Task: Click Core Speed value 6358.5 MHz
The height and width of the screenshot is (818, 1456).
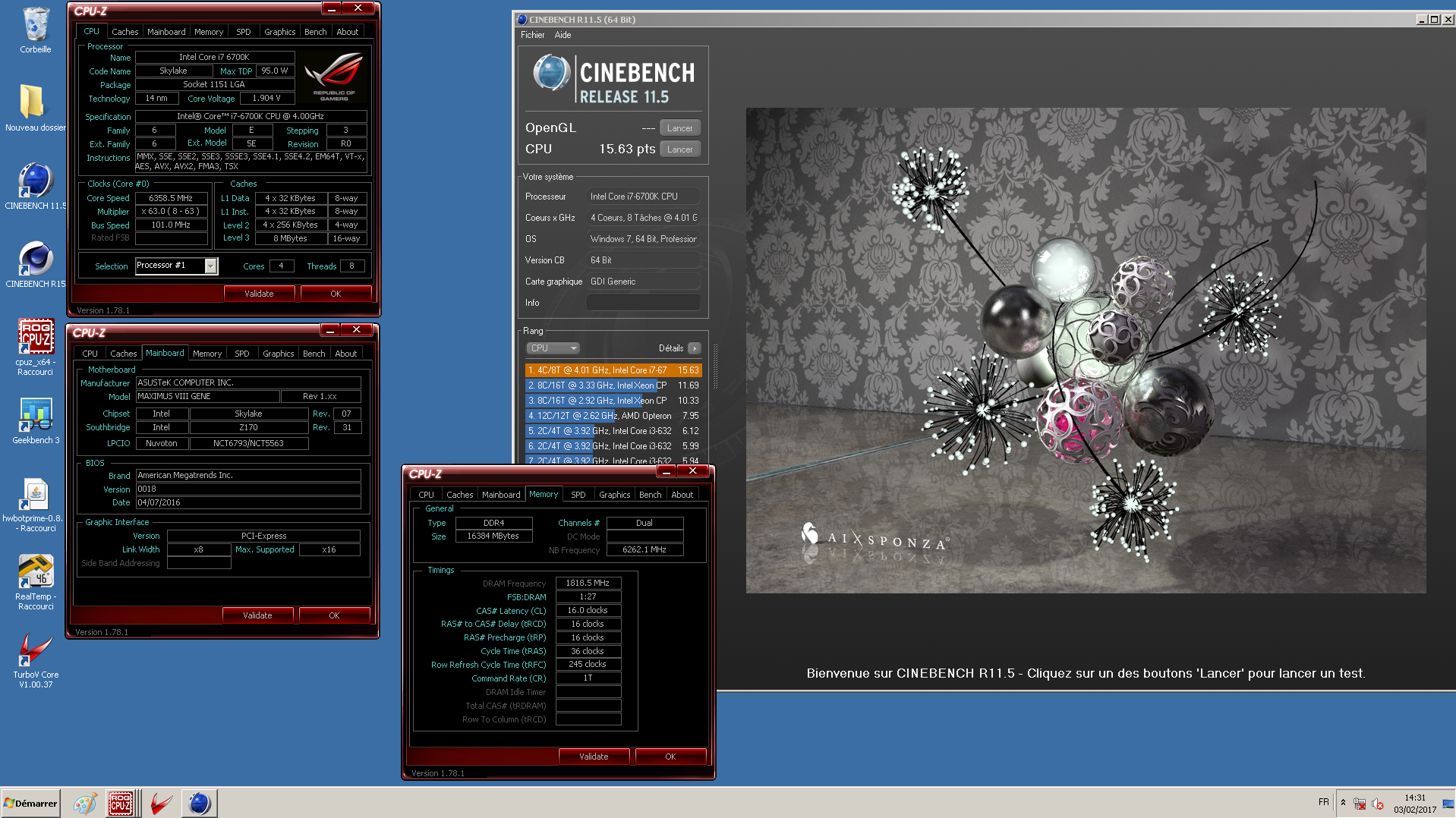Action: 171,198
